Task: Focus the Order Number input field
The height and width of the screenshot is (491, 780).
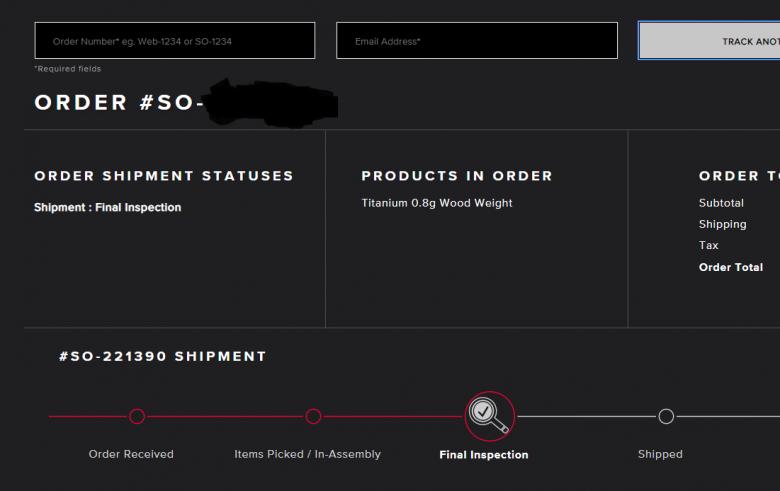Action: point(175,41)
